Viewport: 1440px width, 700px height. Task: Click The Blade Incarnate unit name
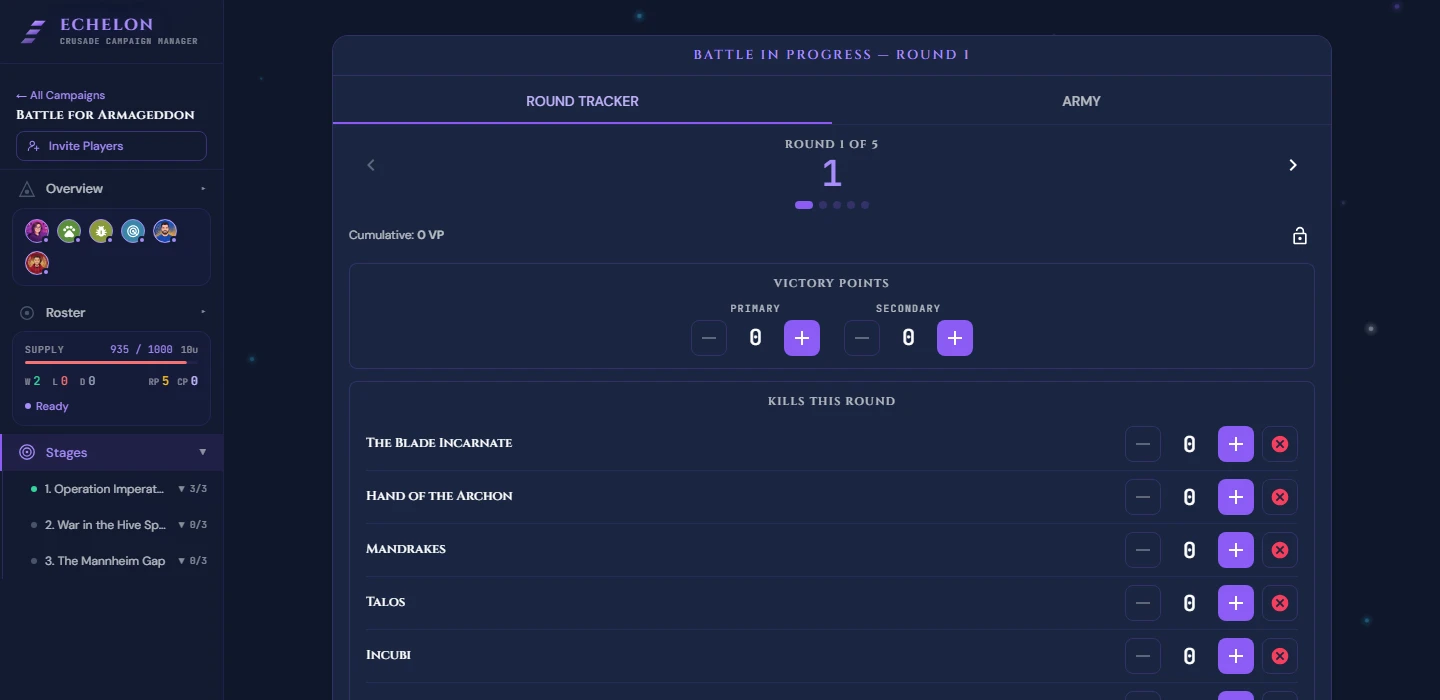(439, 442)
